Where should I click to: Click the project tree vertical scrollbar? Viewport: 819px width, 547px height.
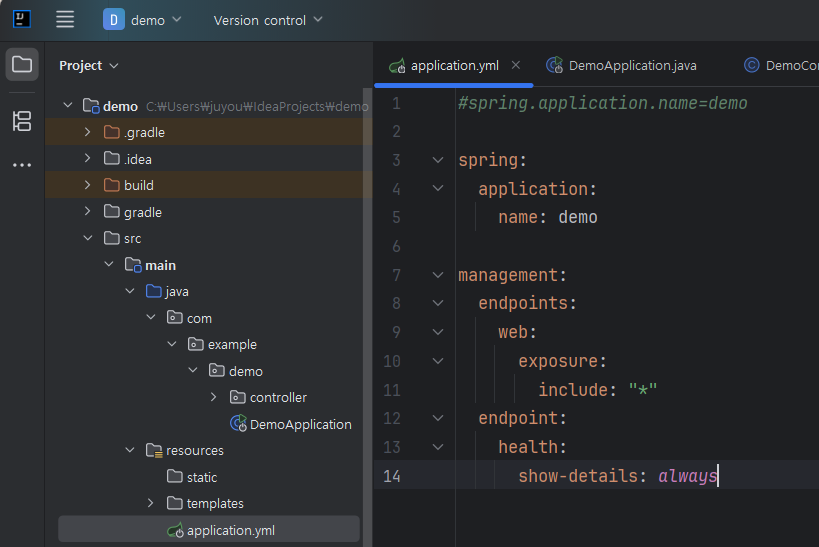click(x=368, y=313)
